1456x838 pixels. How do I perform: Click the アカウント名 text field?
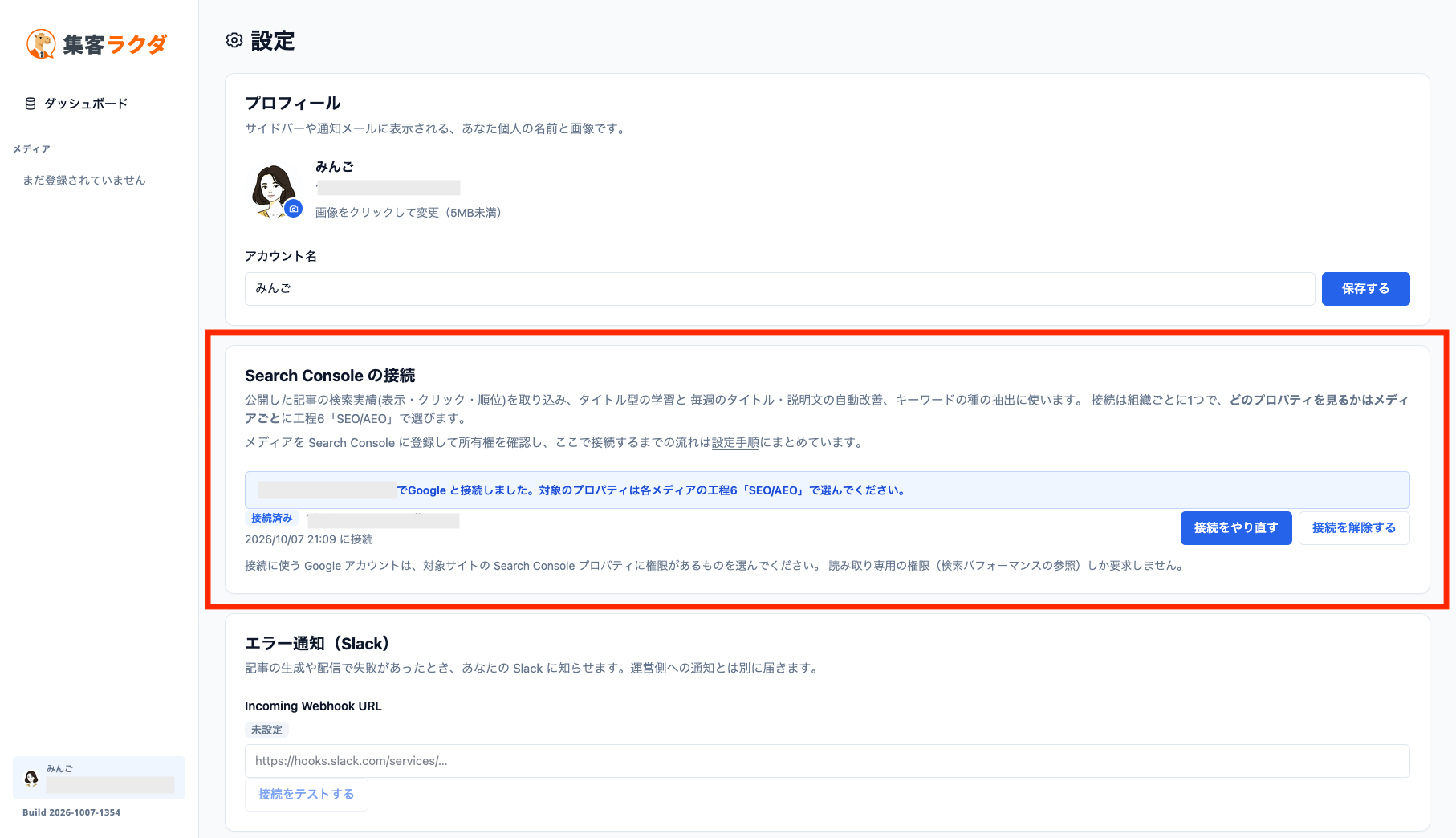coord(779,289)
